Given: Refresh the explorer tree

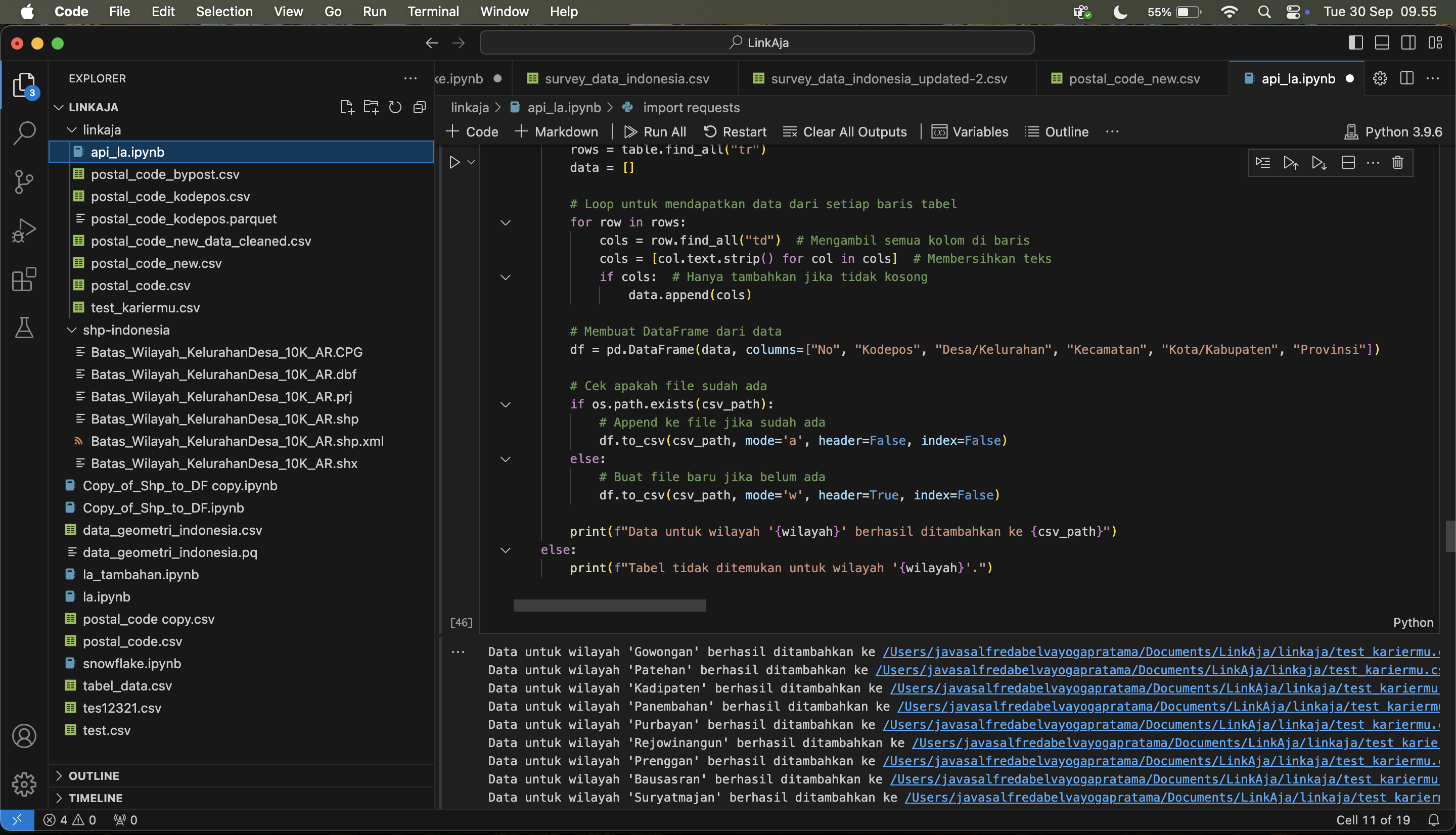Looking at the screenshot, I should click(x=395, y=107).
